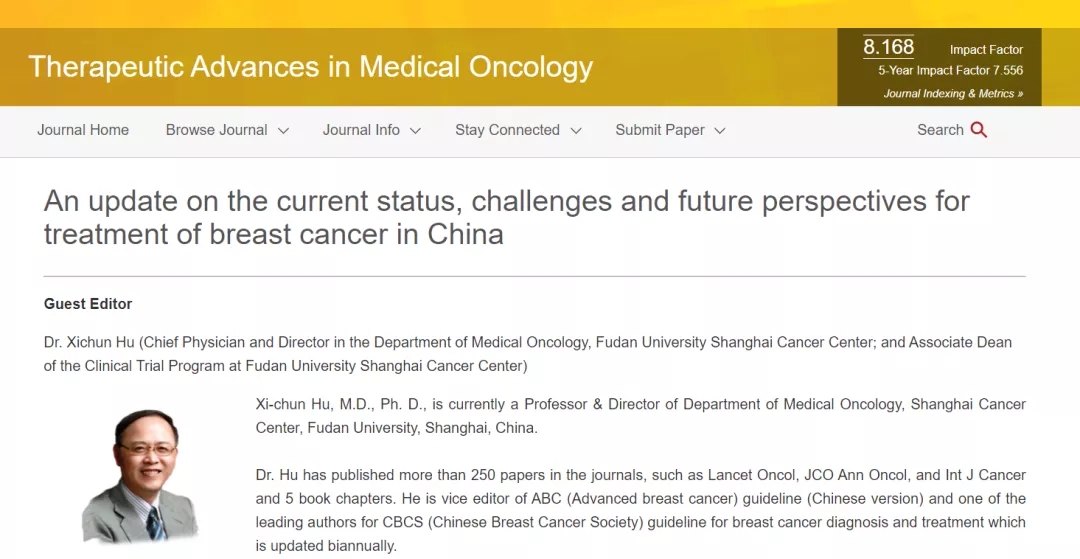This screenshot has height=559, width=1080.
Task: Click the red search magnifier icon
Action: coord(979,130)
